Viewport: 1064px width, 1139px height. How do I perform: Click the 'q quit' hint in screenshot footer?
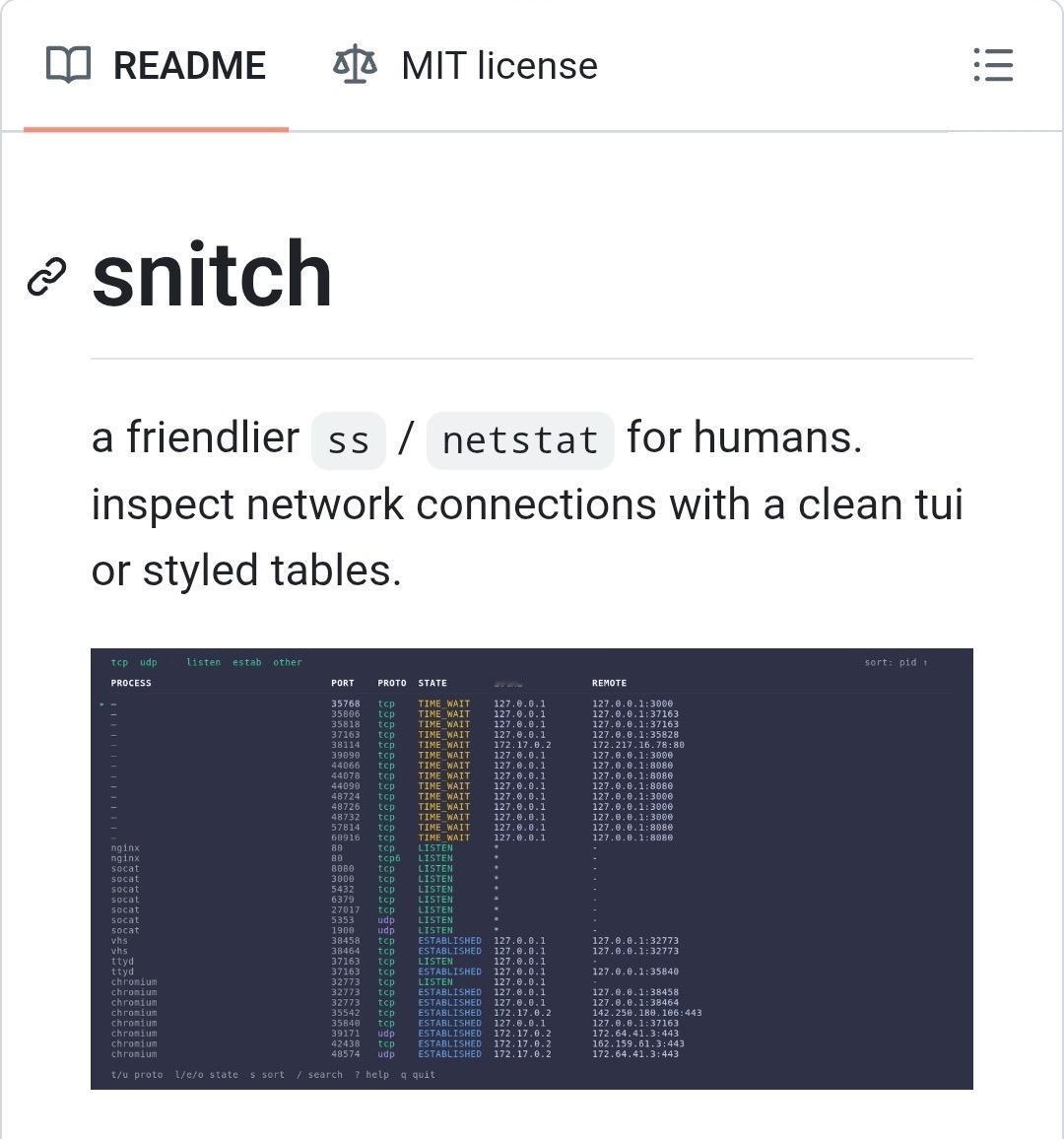click(418, 1074)
